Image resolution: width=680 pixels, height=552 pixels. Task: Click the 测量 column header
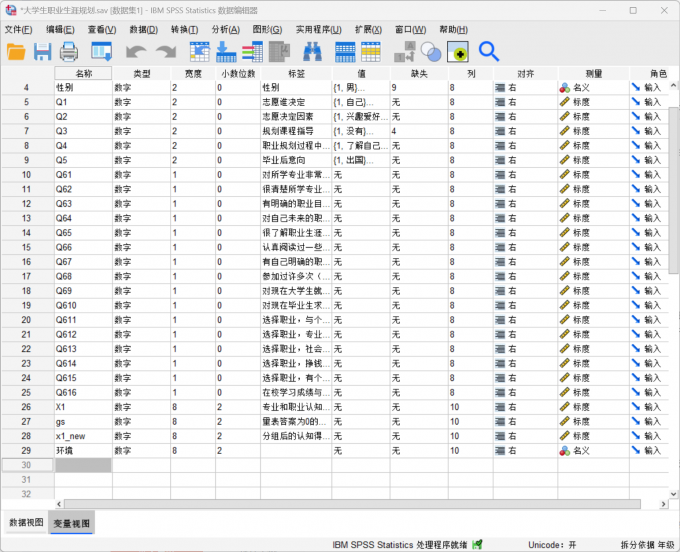pyautogui.click(x=593, y=74)
